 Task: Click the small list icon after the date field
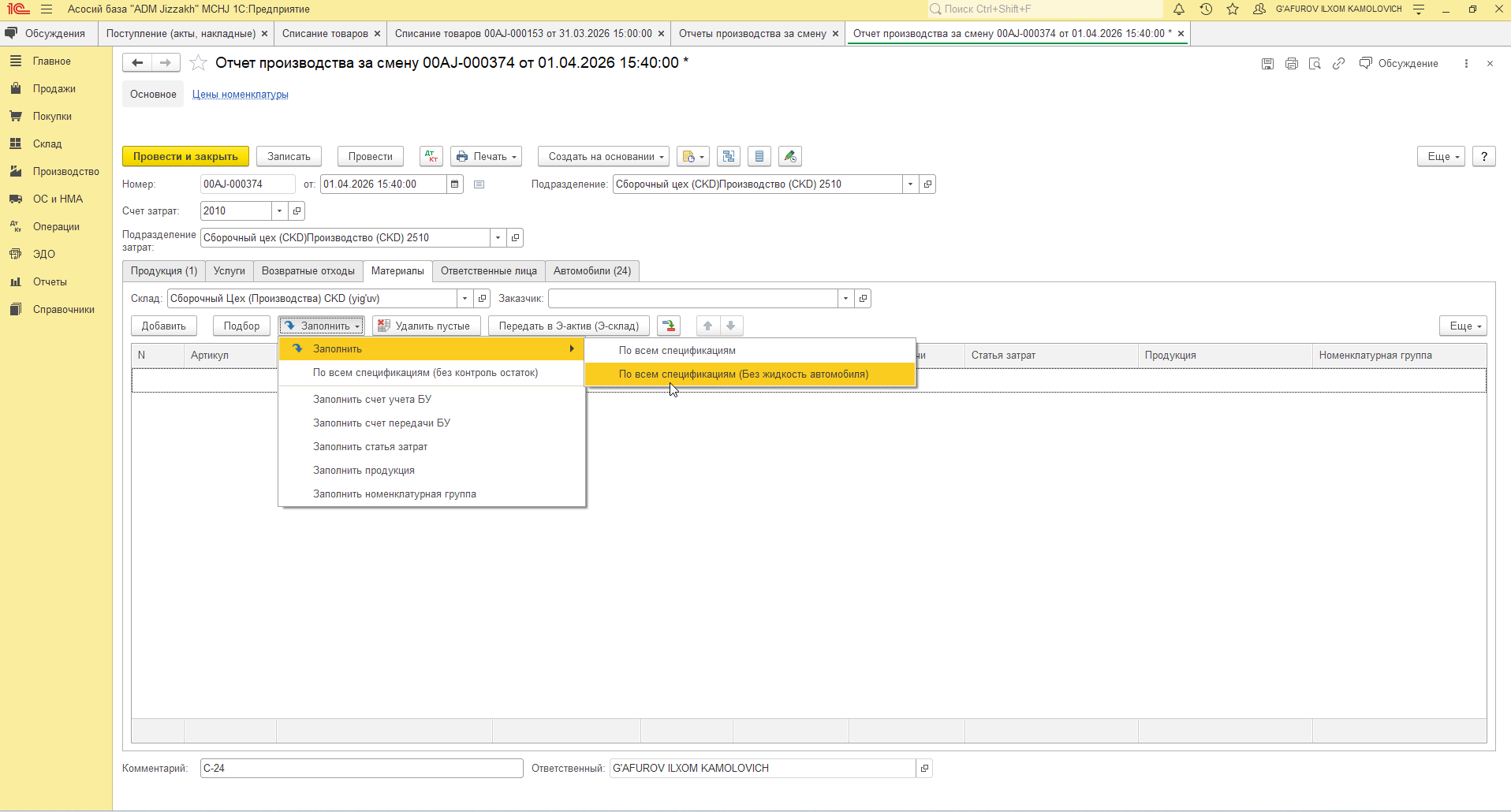point(479,184)
